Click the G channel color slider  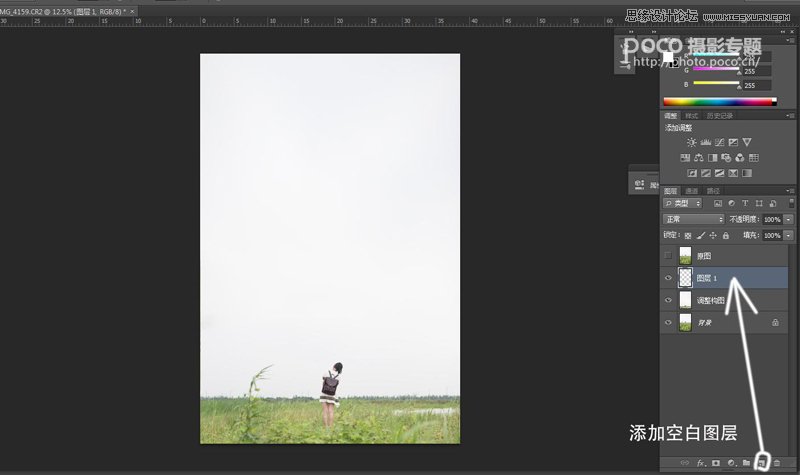coord(716,70)
